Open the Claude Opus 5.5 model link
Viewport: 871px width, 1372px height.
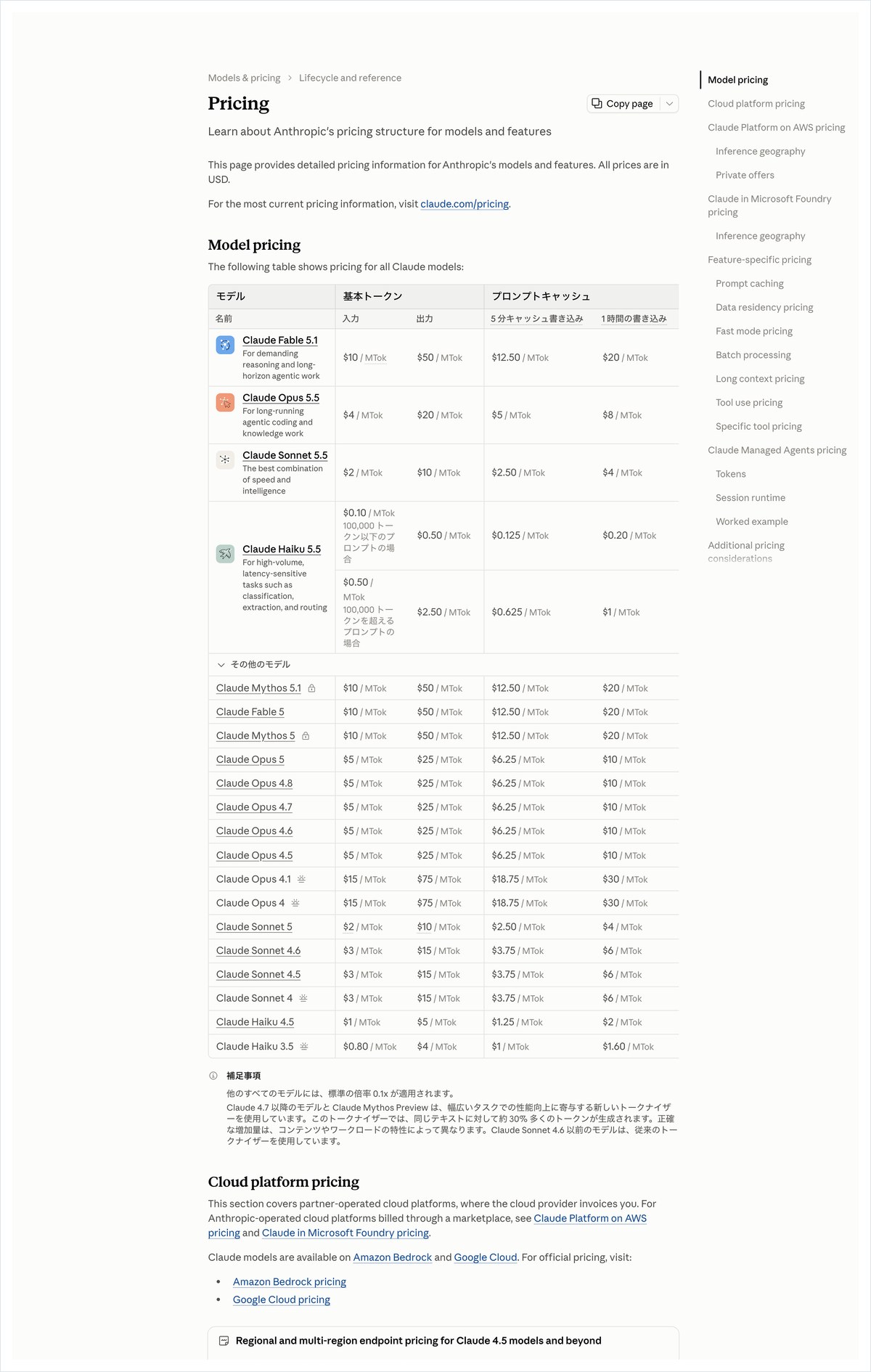tap(281, 398)
